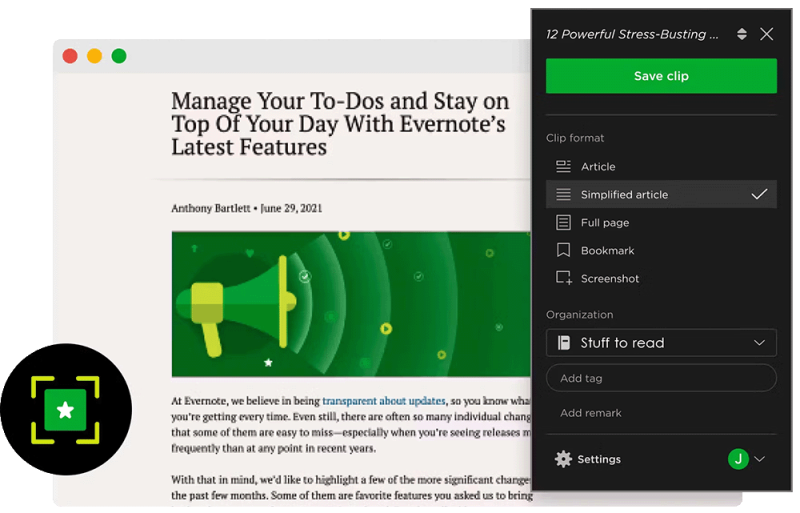Click the megaphone article image
Screen dimensions: 800x513
pyautogui.click(x=351, y=304)
